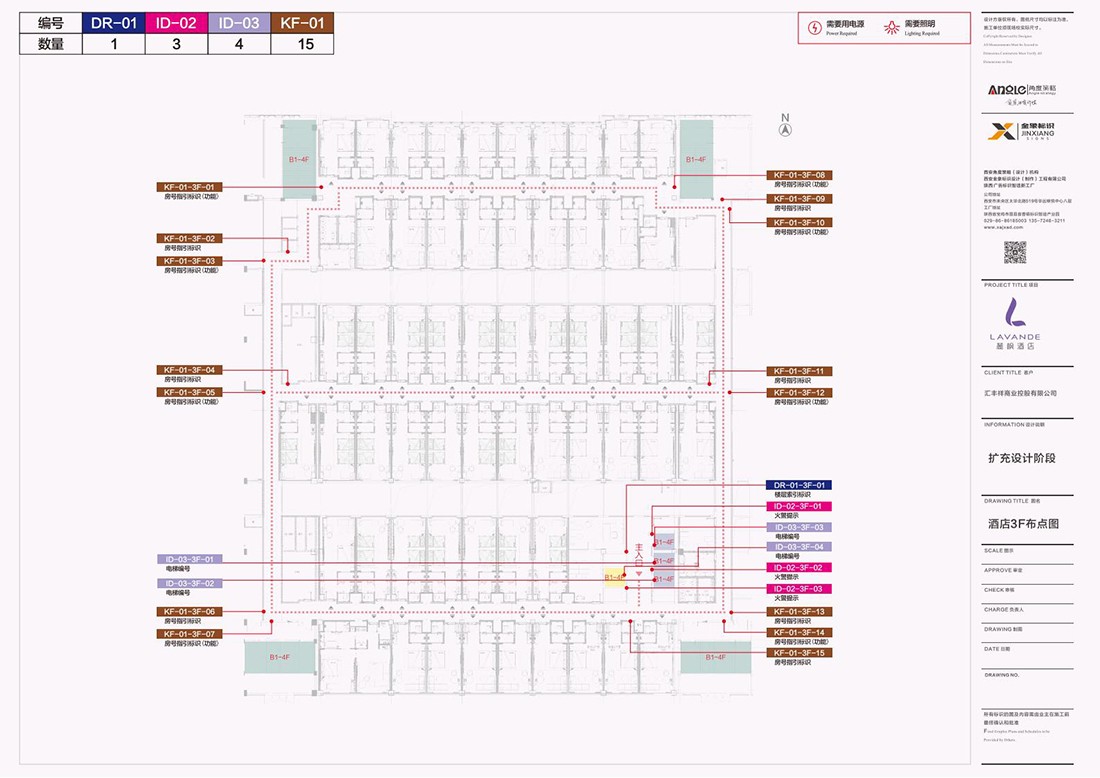Click the Lighting Required lamp icon
Image resolution: width=1100 pixels, height=778 pixels.
point(892,27)
